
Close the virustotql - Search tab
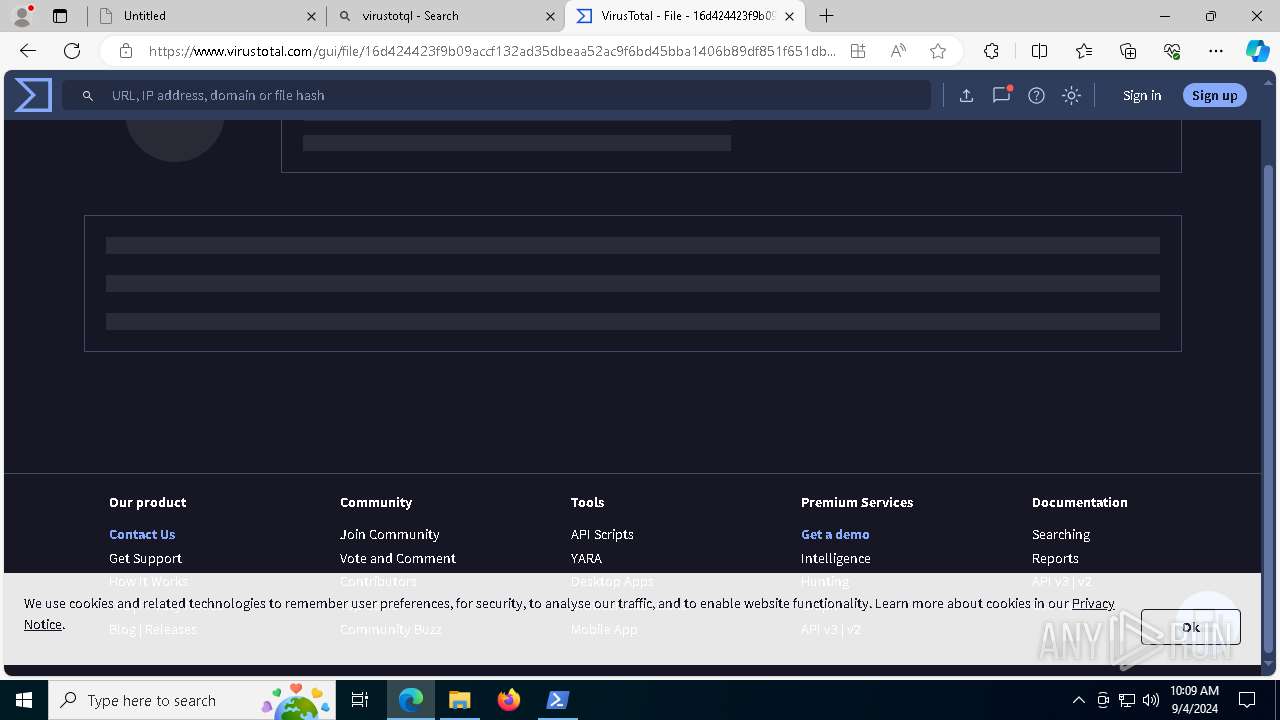[550, 16]
